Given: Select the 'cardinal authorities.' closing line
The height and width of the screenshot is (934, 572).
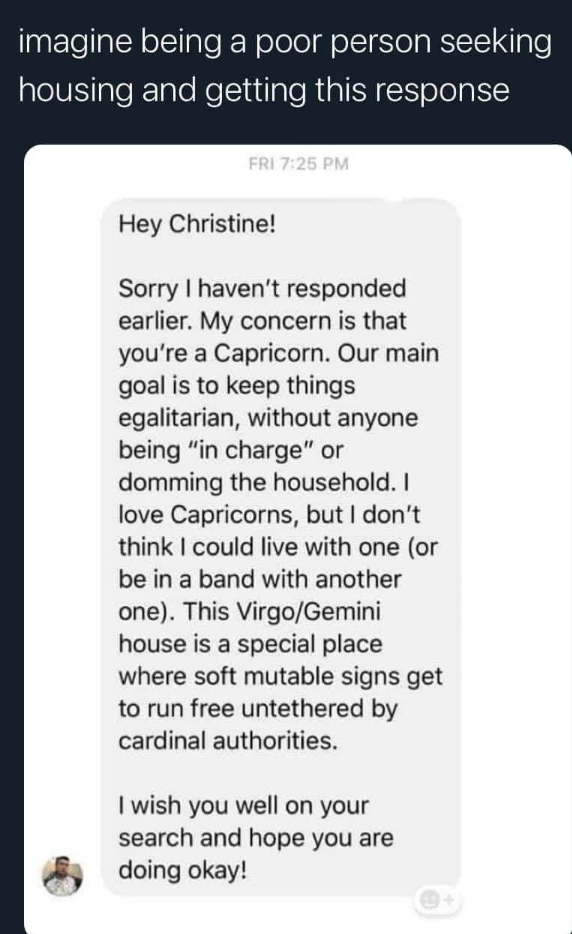Looking at the screenshot, I should tap(228, 741).
